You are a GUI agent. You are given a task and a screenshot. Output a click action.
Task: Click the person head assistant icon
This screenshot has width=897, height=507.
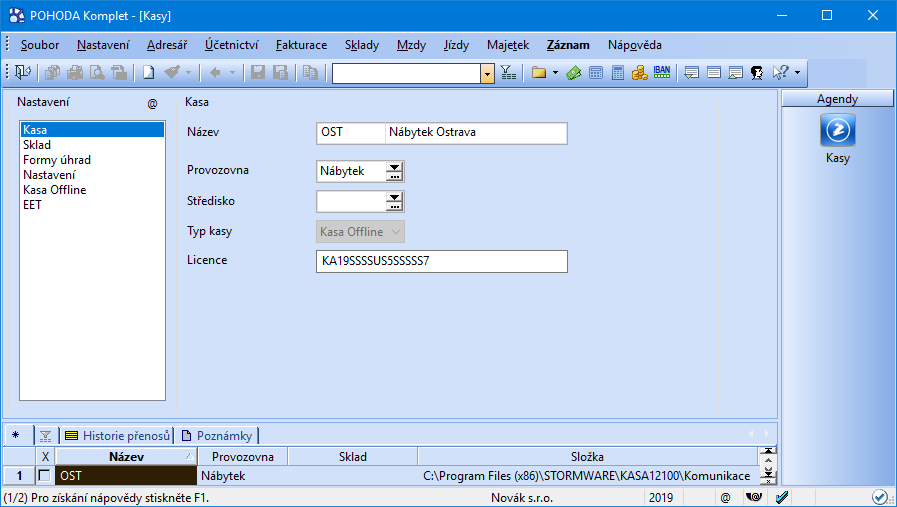click(757, 72)
